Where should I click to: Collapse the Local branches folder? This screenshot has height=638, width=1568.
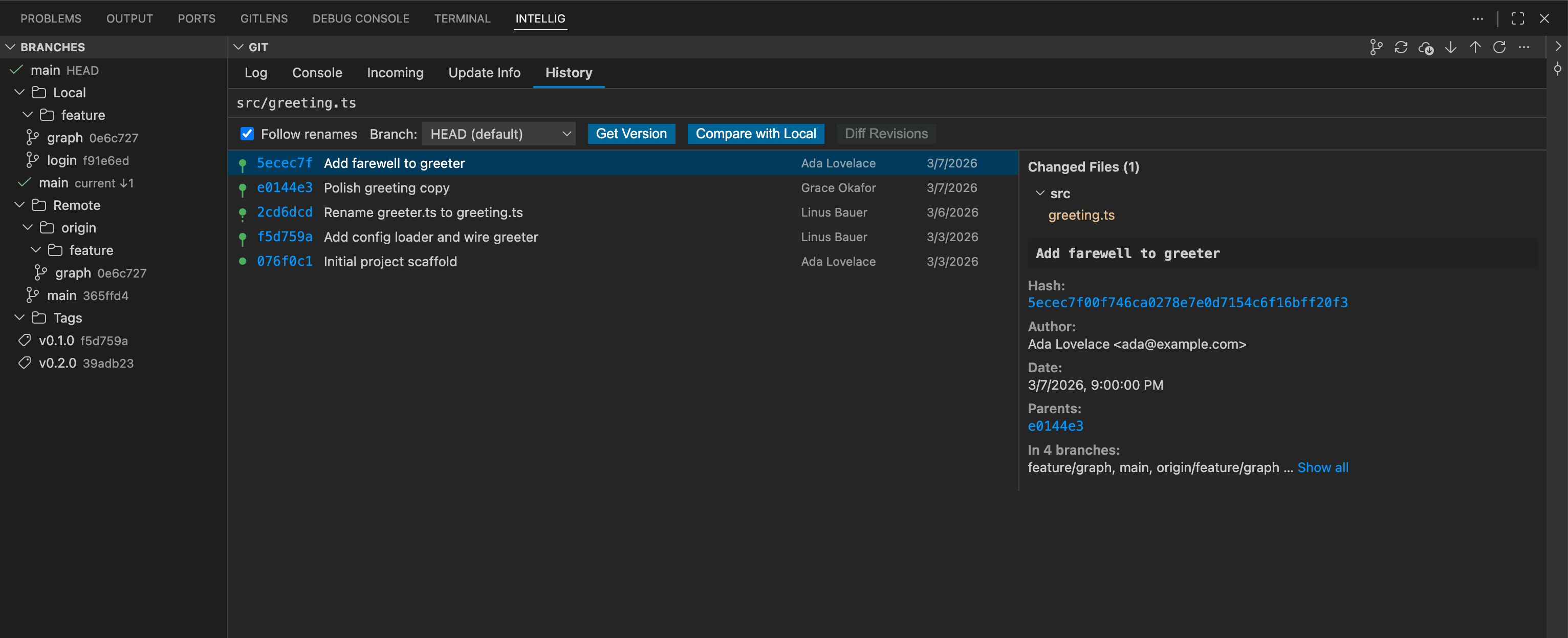click(19, 93)
